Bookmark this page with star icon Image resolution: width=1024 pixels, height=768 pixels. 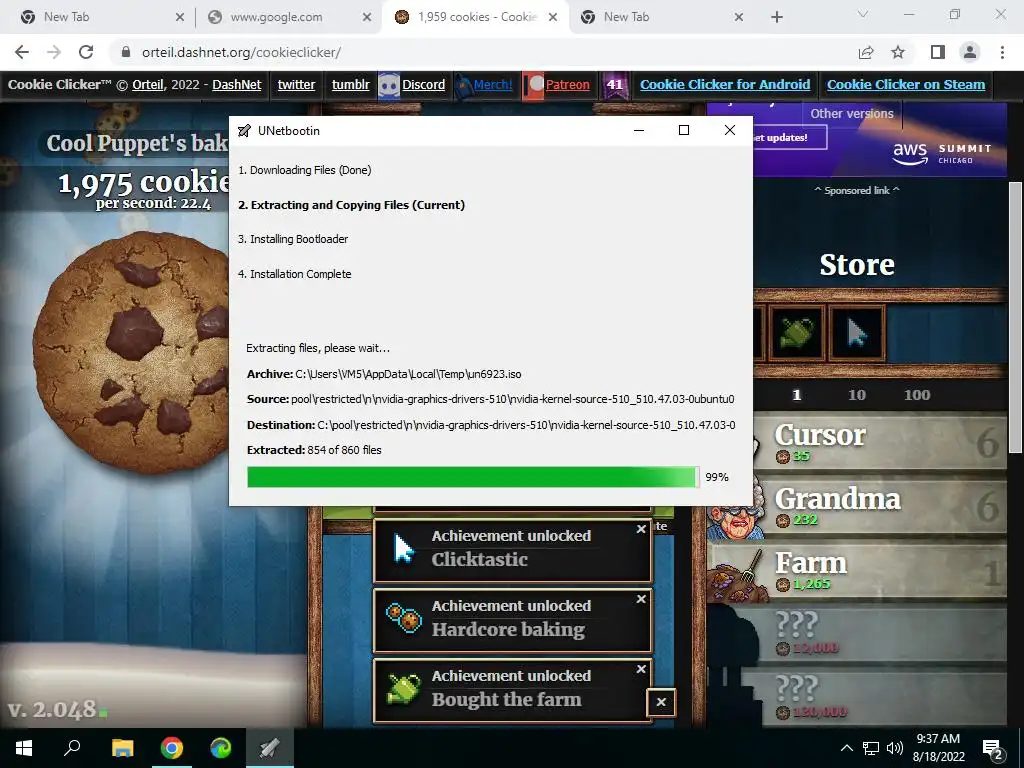coord(898,52)
